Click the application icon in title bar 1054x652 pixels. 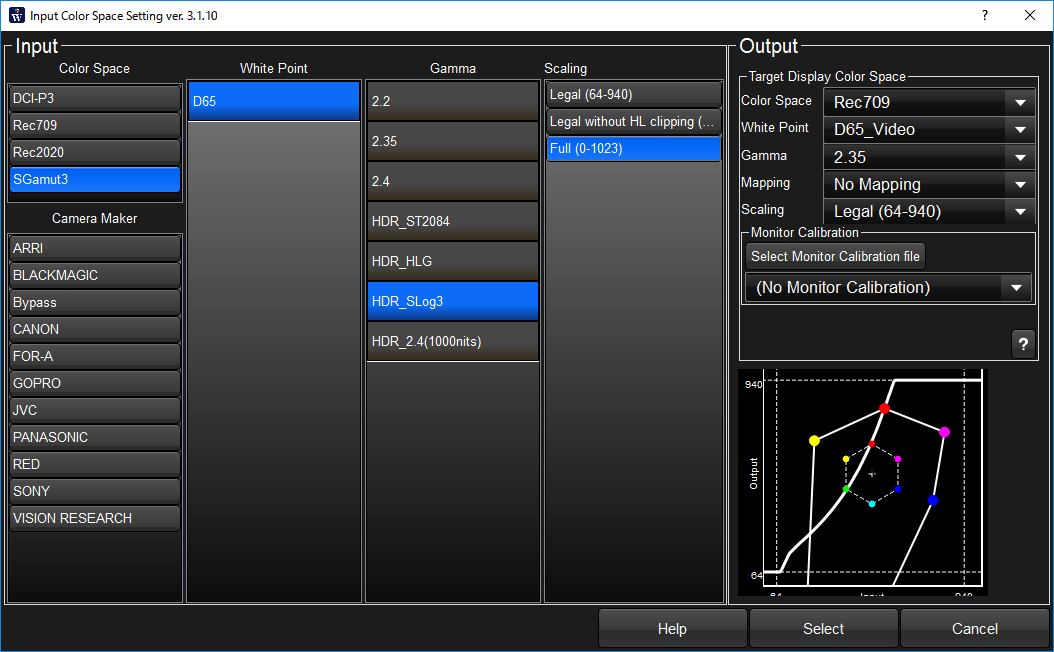17,15
